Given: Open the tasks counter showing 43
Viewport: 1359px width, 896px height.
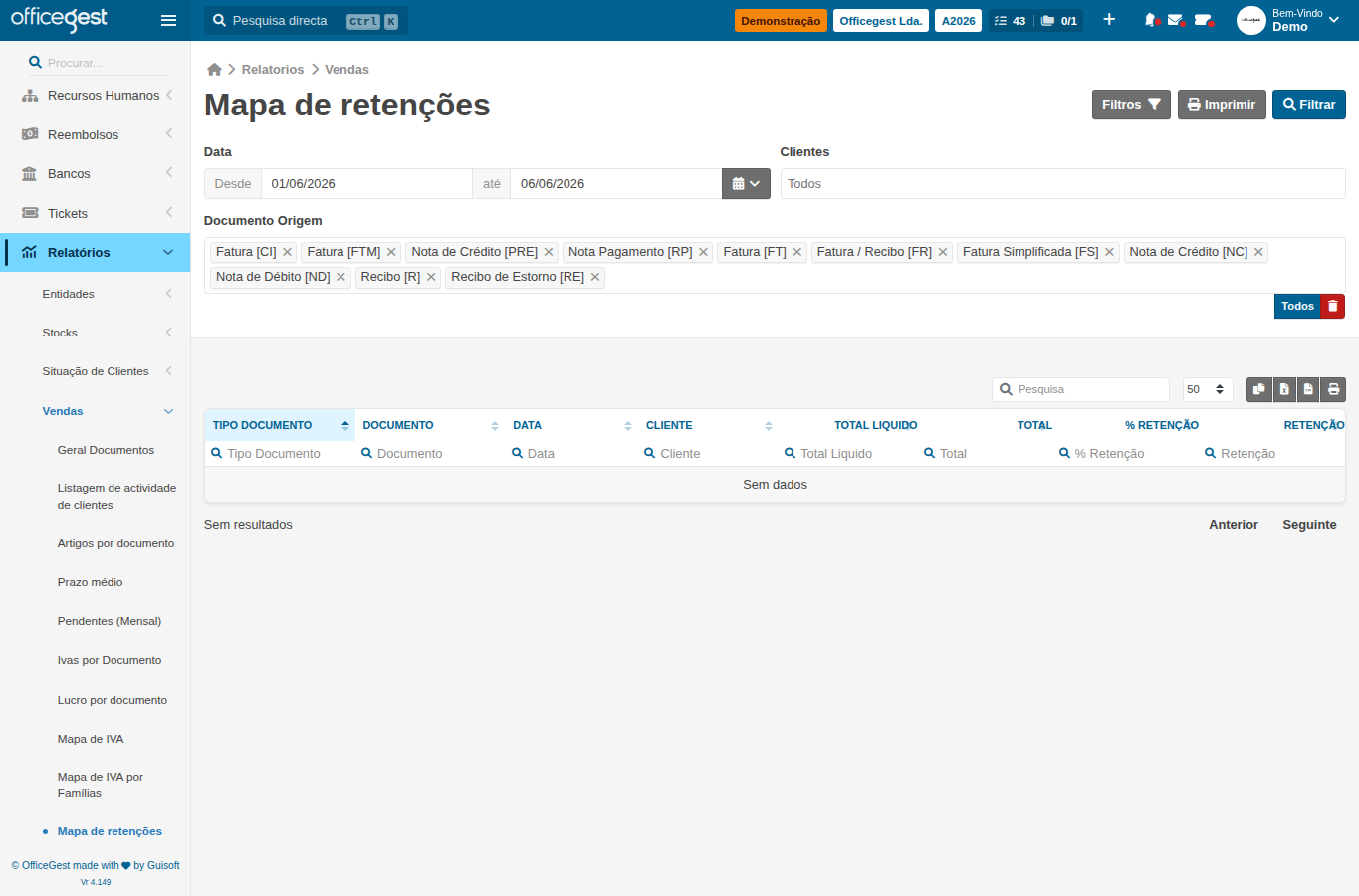Looking at the screenshot, I should (1011, 20).
